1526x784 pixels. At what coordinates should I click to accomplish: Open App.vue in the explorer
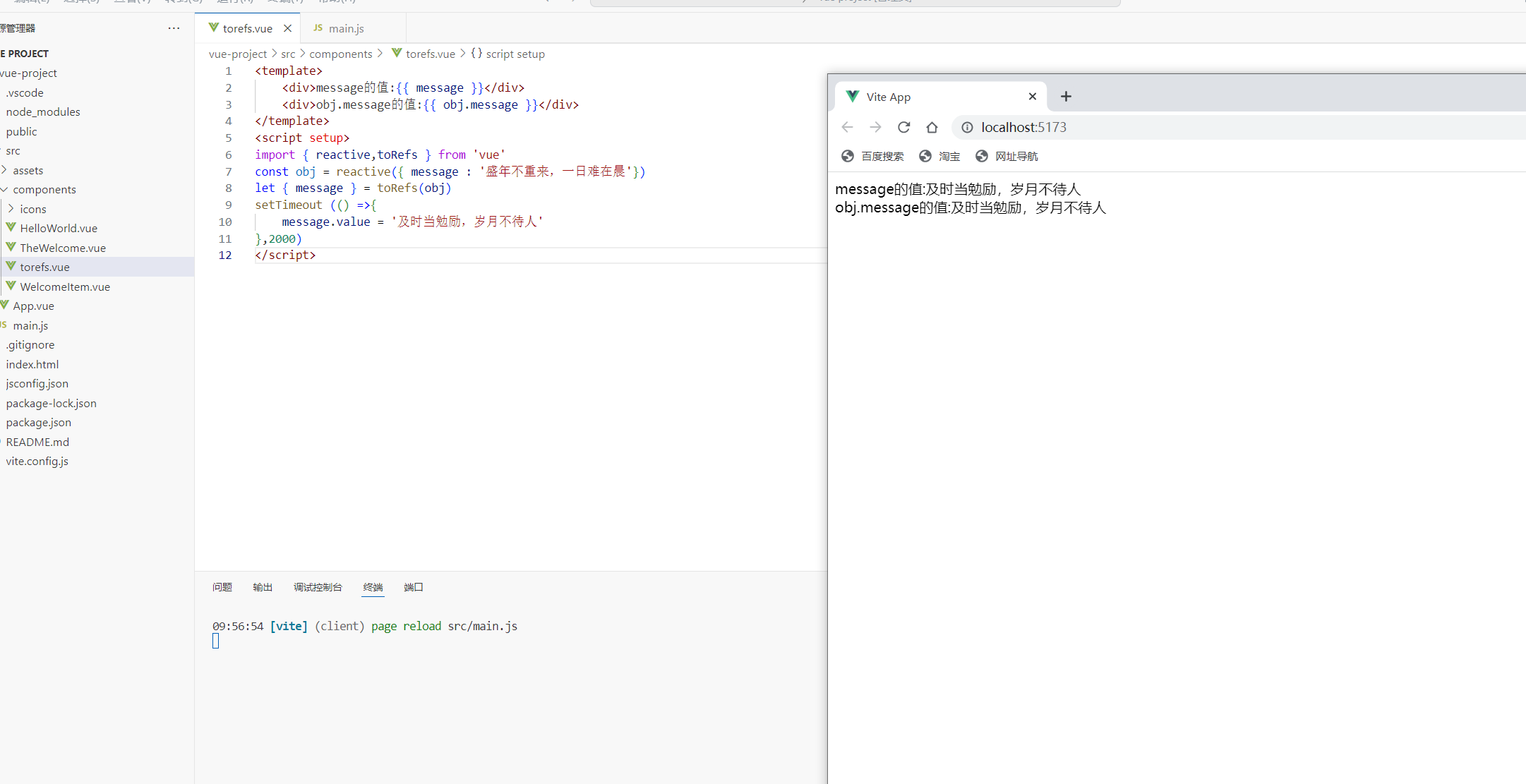click(33, 306)
